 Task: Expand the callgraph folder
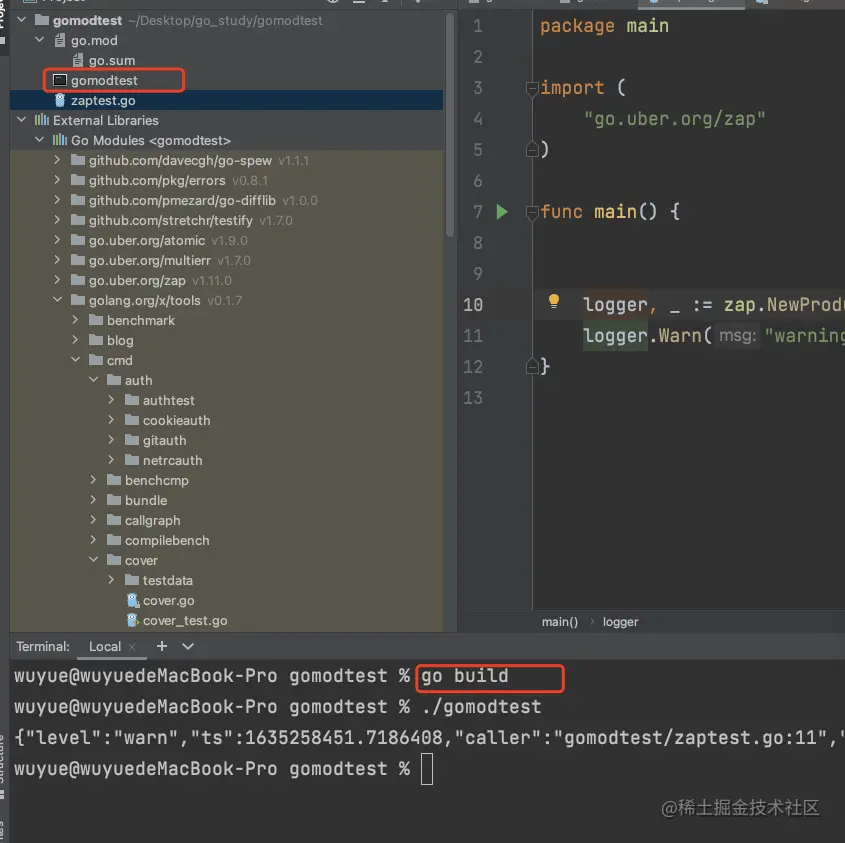click(93, 519)
